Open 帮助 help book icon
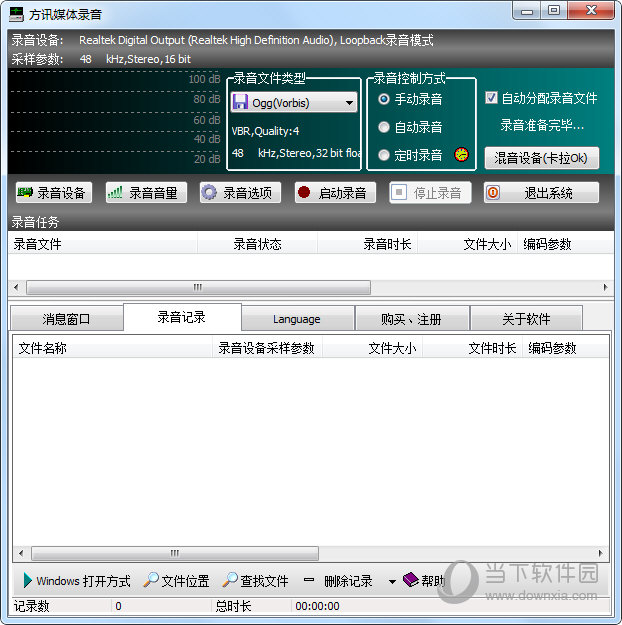This screenshot has width=622, height=625. 423,581
